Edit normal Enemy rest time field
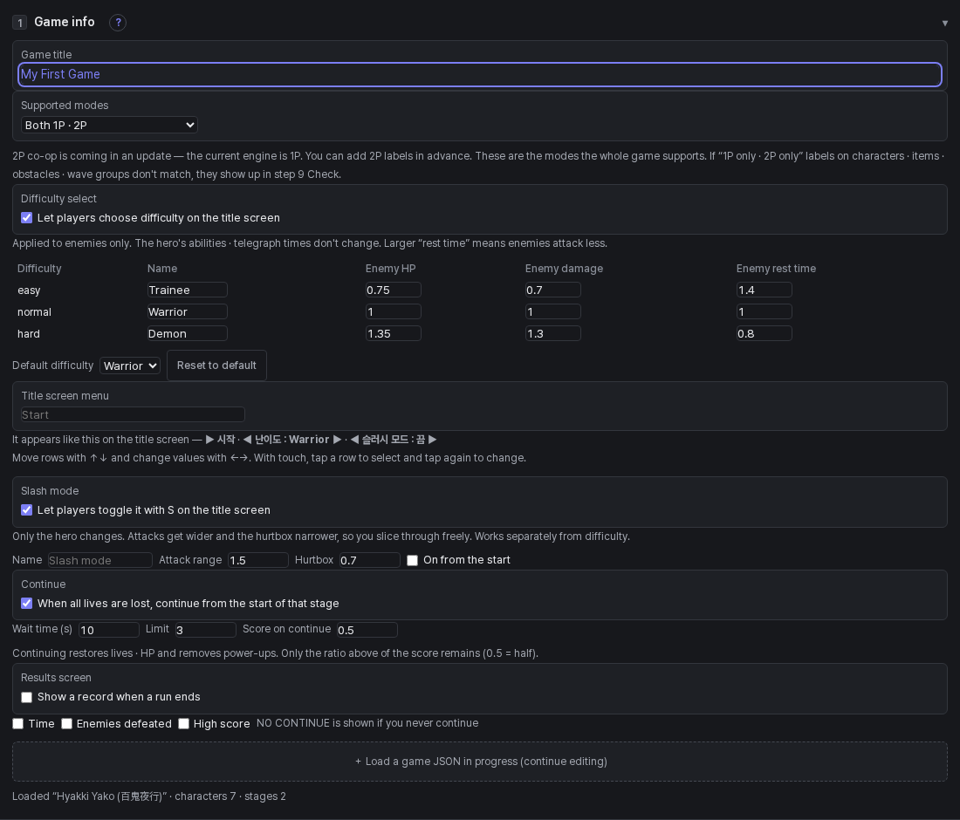This screenshot has width=960, height=820. [764, 312]
